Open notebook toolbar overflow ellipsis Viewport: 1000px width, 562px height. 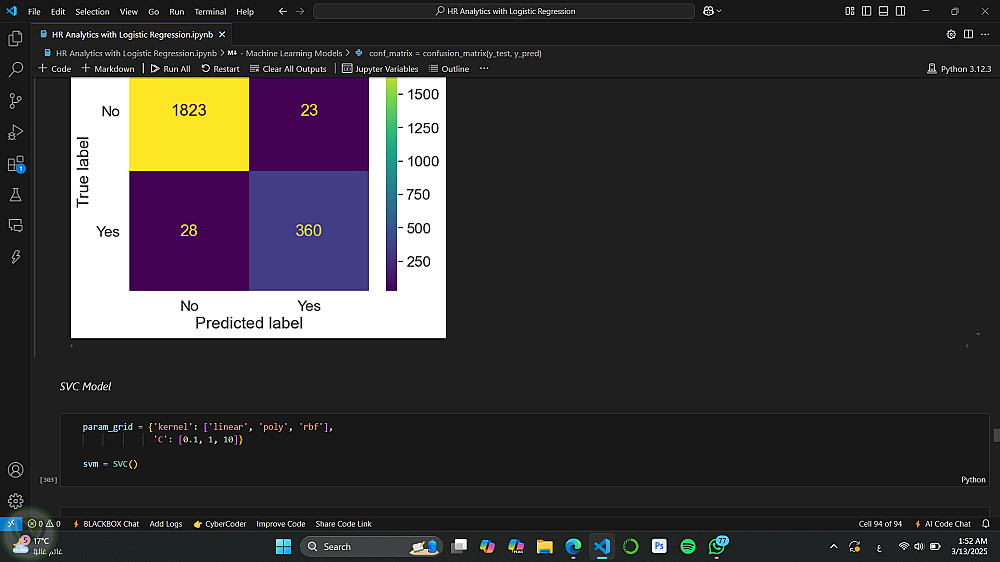484,68
